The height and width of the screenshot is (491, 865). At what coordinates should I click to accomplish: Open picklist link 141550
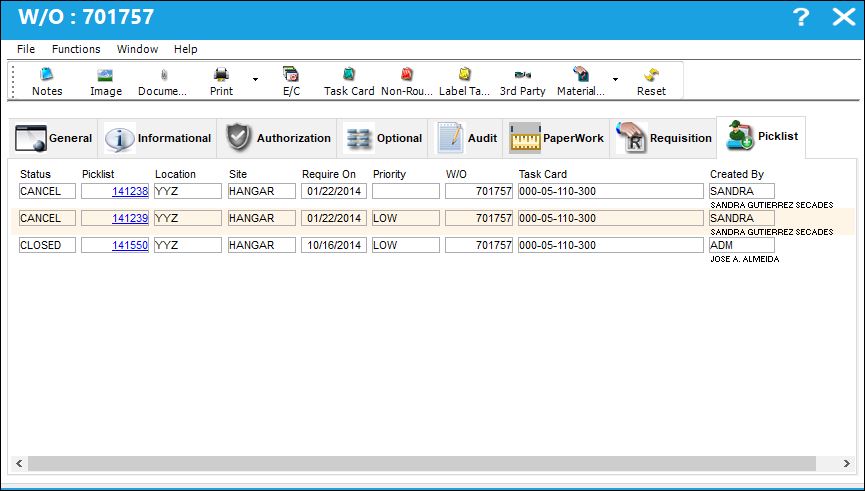[x=130, y=246]
